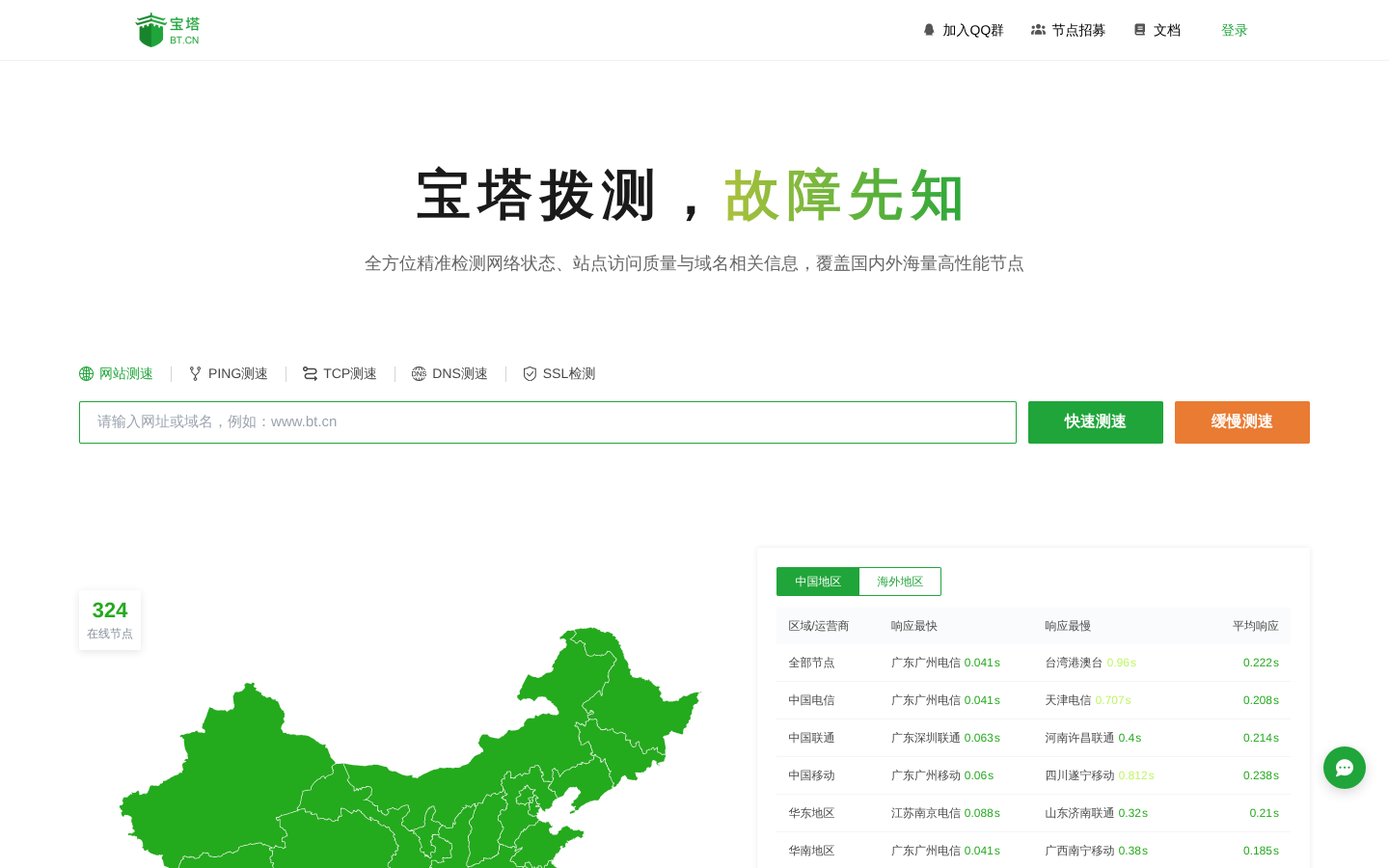1389x868 pixels.
Task: Switch to SSL检测 tab
Action: tap(559, 374)
